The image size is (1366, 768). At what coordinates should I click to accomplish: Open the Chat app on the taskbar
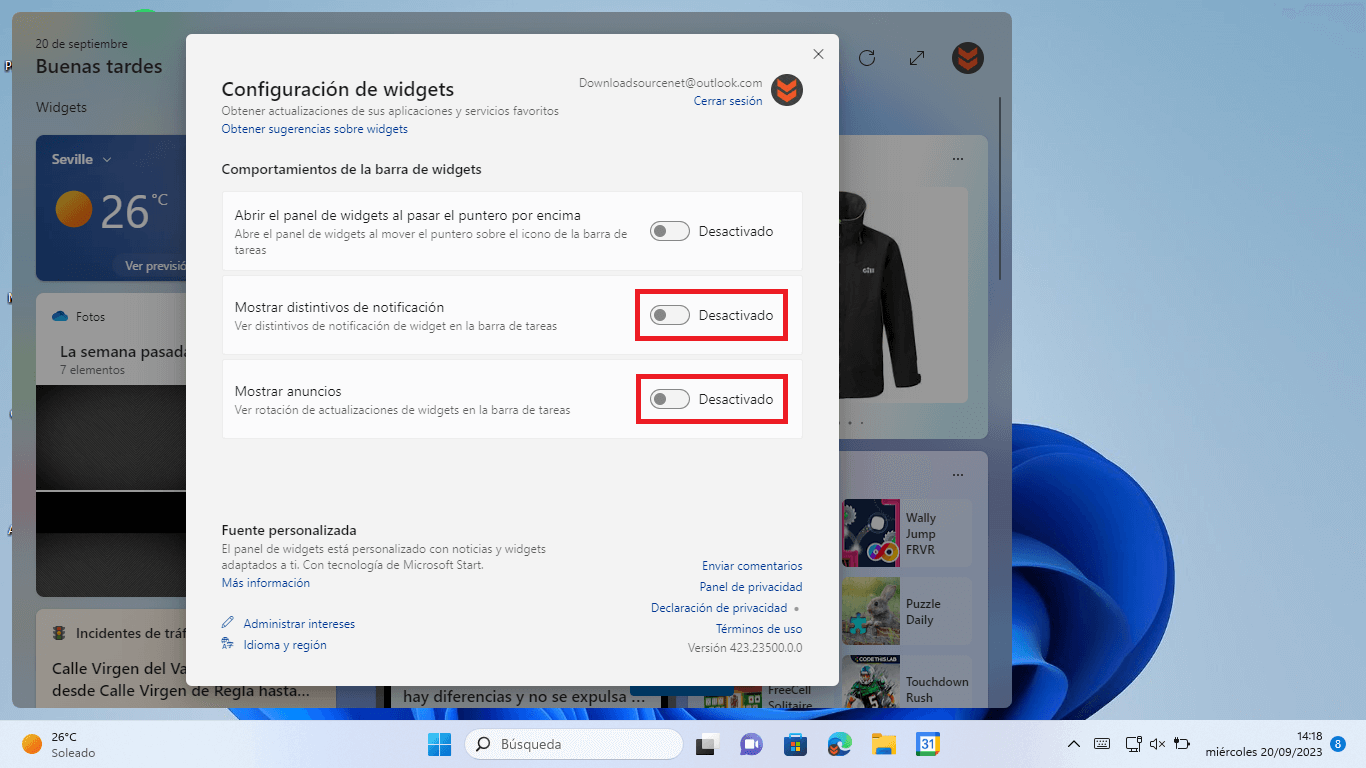click(x=751, y=744)
